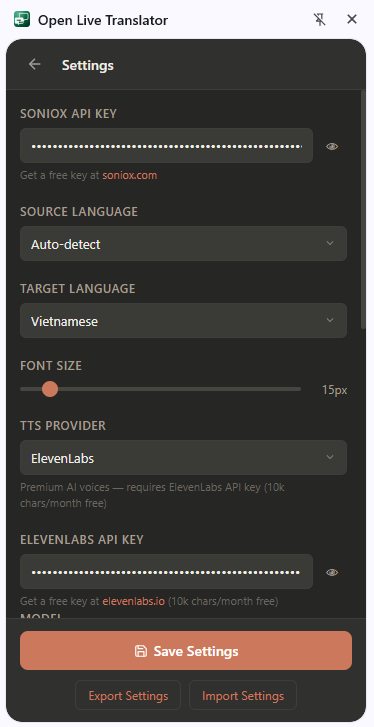Click Import Settings button

(x=243, y=695)
